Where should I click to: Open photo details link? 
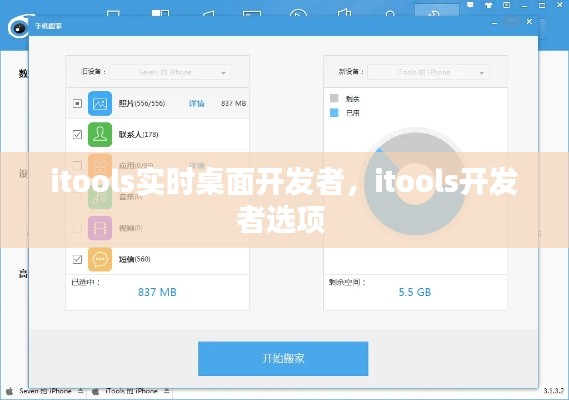tap(196, 103)
